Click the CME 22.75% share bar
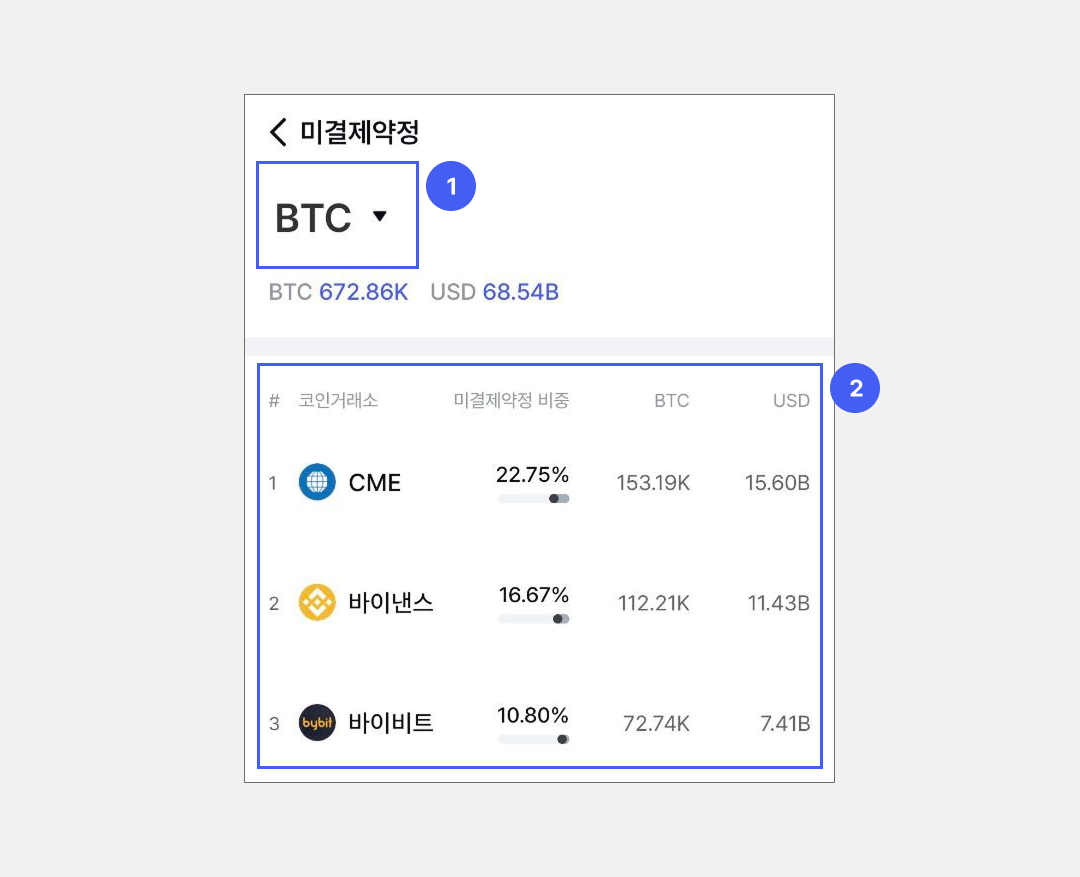1080x877 pixels. 534,498
